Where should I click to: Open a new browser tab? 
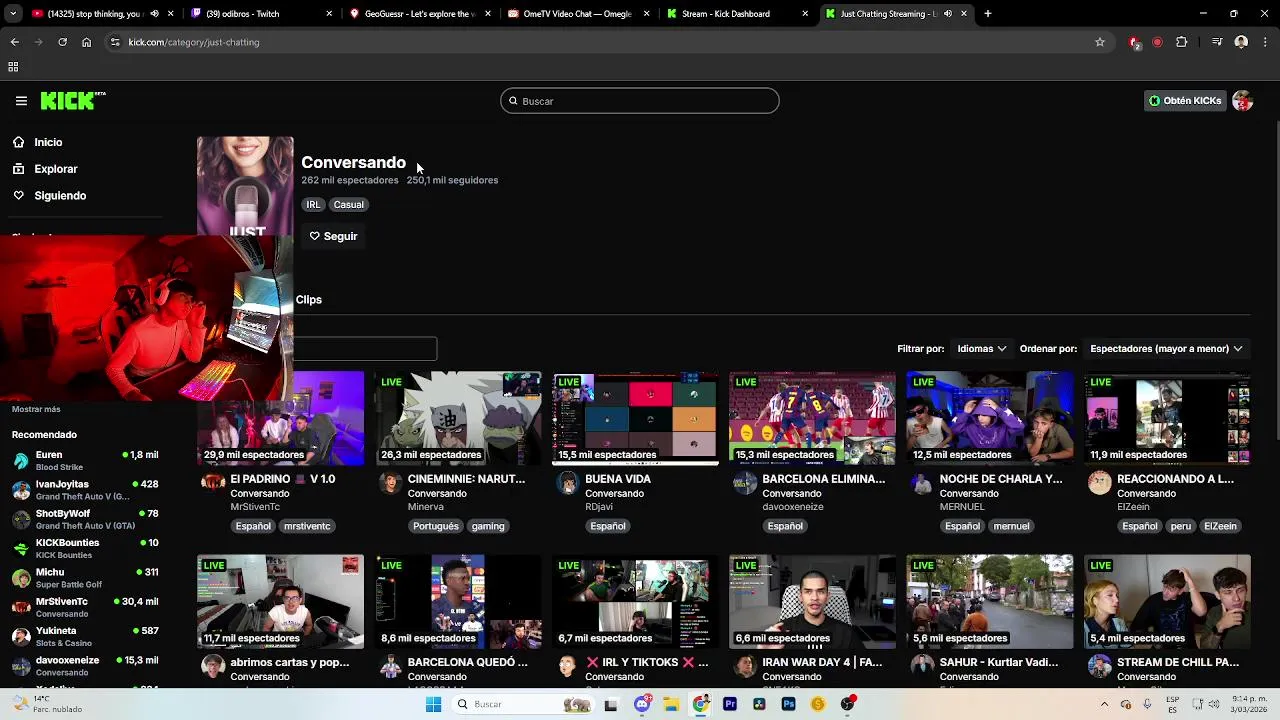point(988,14)
